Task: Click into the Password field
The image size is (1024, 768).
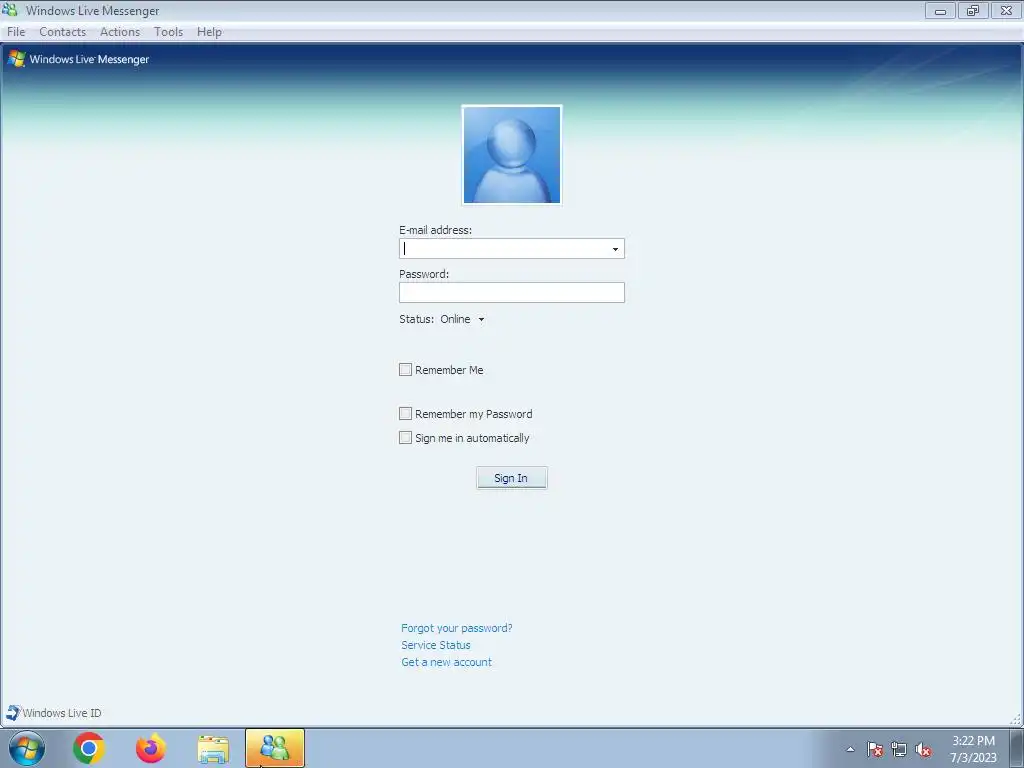Action: pos(511,292)
